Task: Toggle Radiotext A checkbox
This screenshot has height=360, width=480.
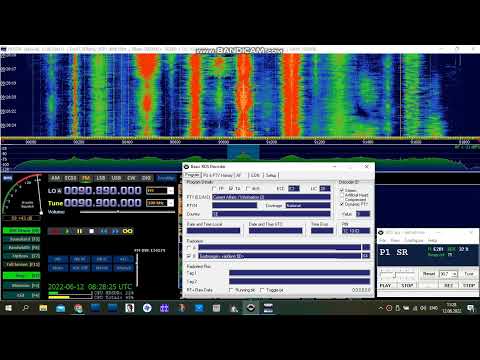Action: (189, 247)
